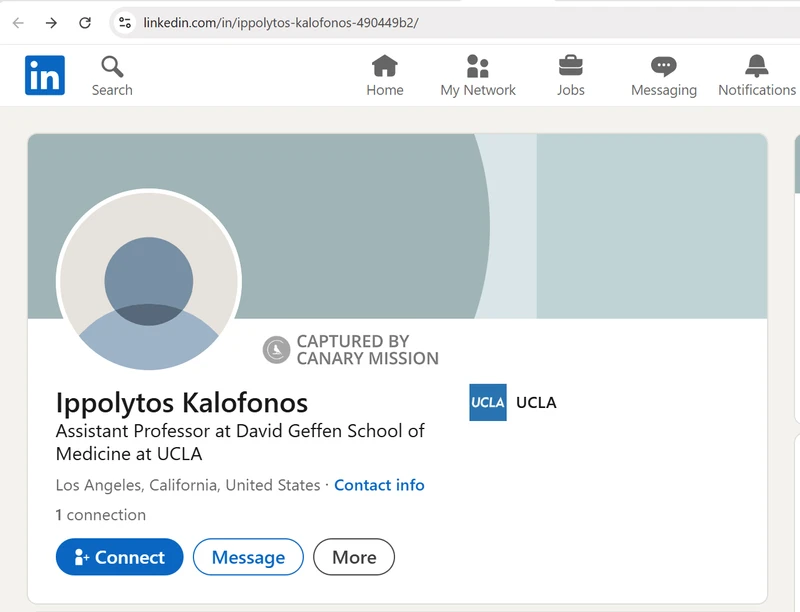Click the name Ippolytos Kalofonos

pyautogui.click(x=182, y=402)
